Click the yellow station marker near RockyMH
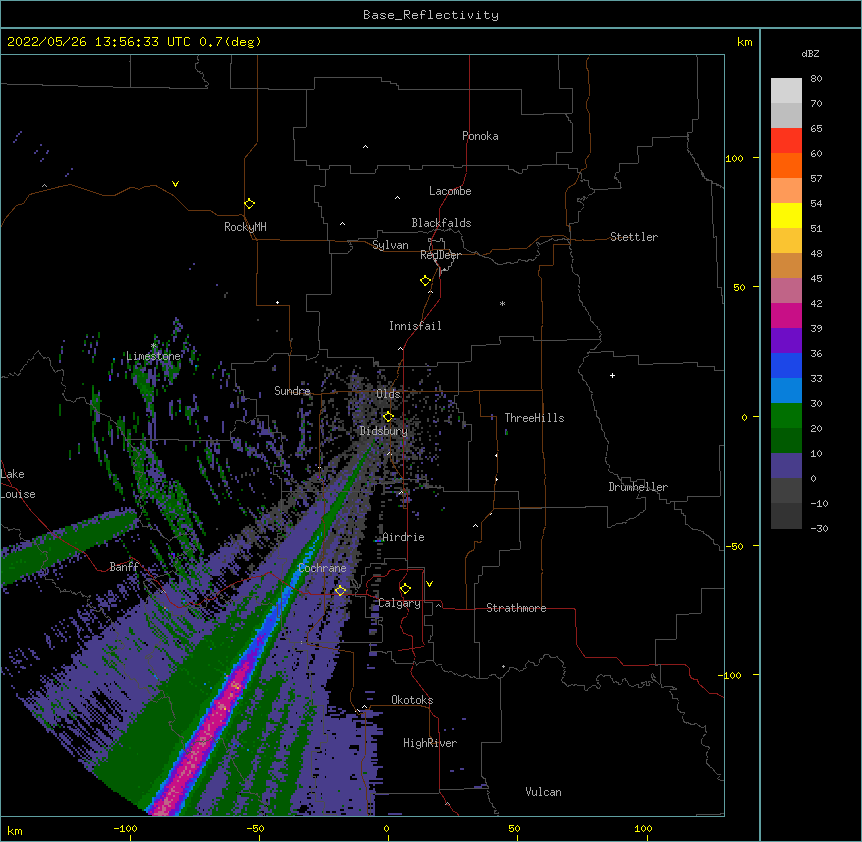 pos(249,204)
